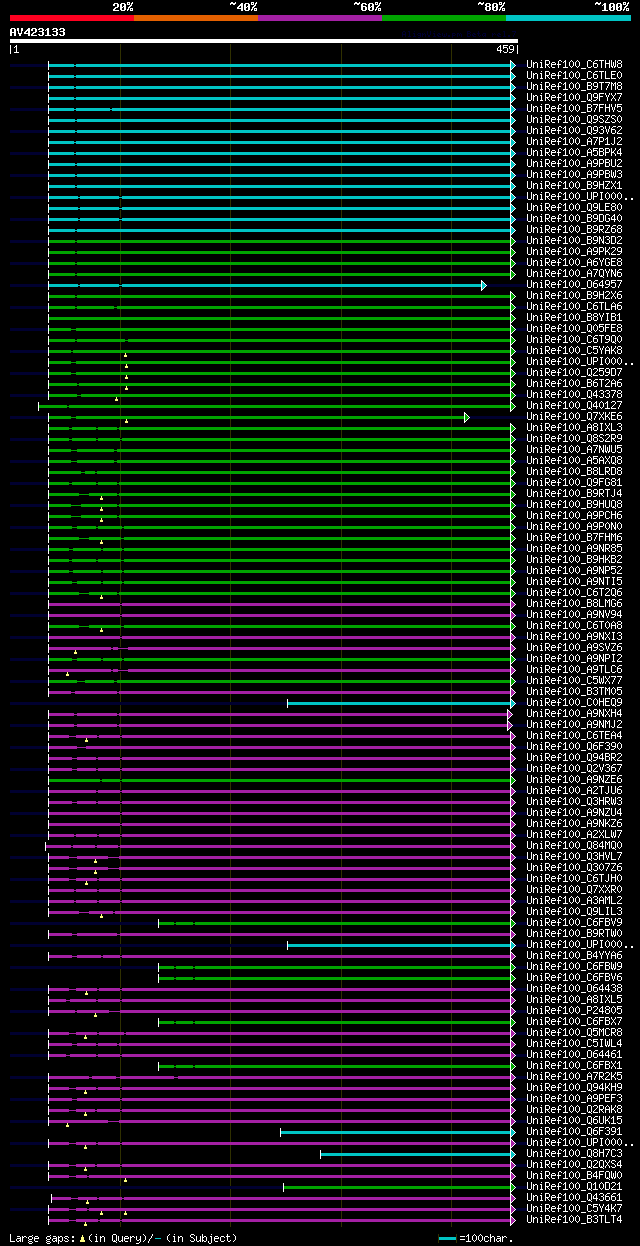The image size is (640, 1246).
Task: Select the UniRef100_A8IXL3 label
Action: point(574,427)
